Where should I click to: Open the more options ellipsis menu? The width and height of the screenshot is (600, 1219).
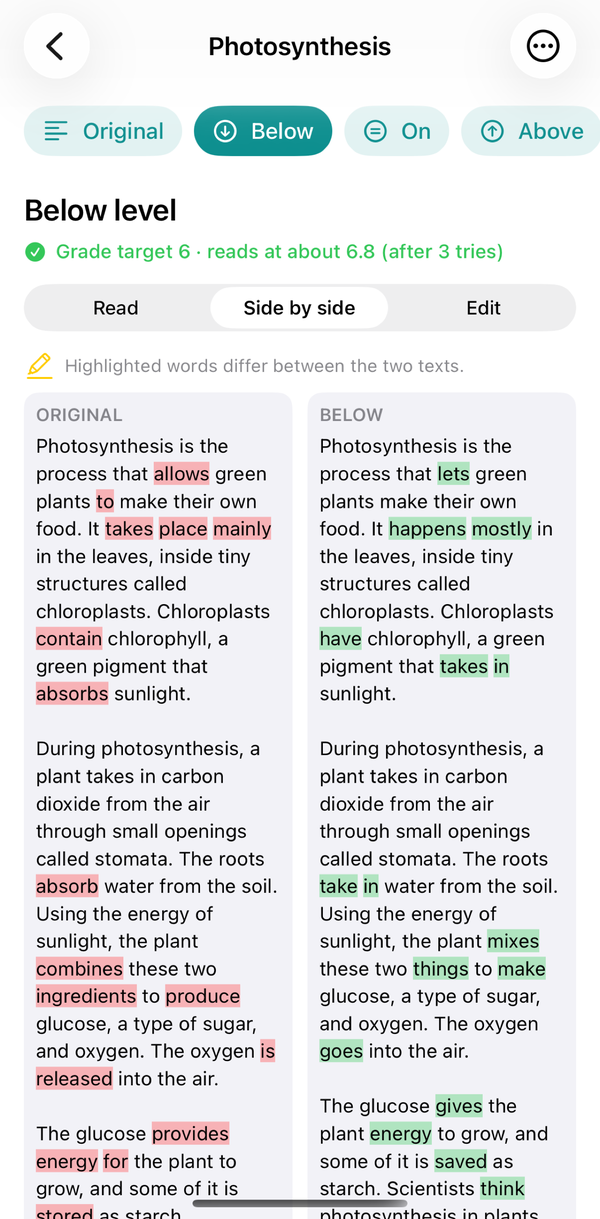[x=543, y=46]
